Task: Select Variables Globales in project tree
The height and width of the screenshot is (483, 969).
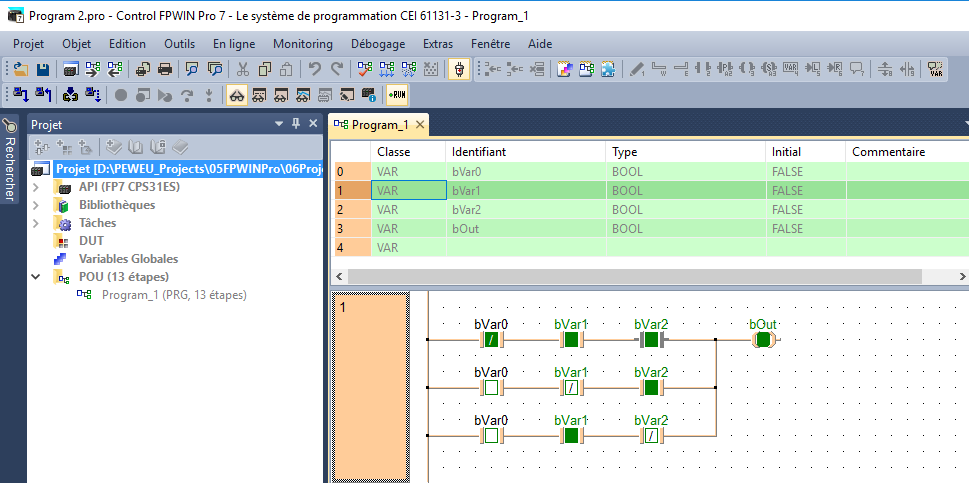Action: [128, 259]
